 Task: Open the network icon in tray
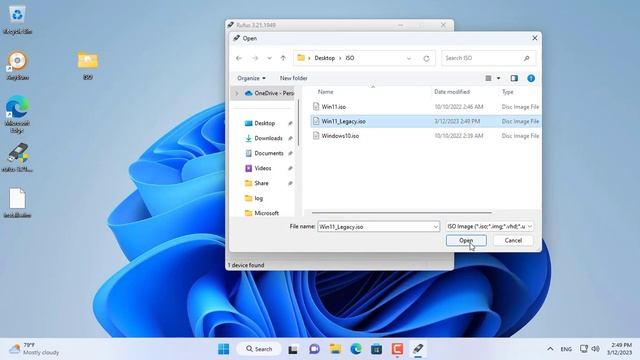click(x=584, y=349)
